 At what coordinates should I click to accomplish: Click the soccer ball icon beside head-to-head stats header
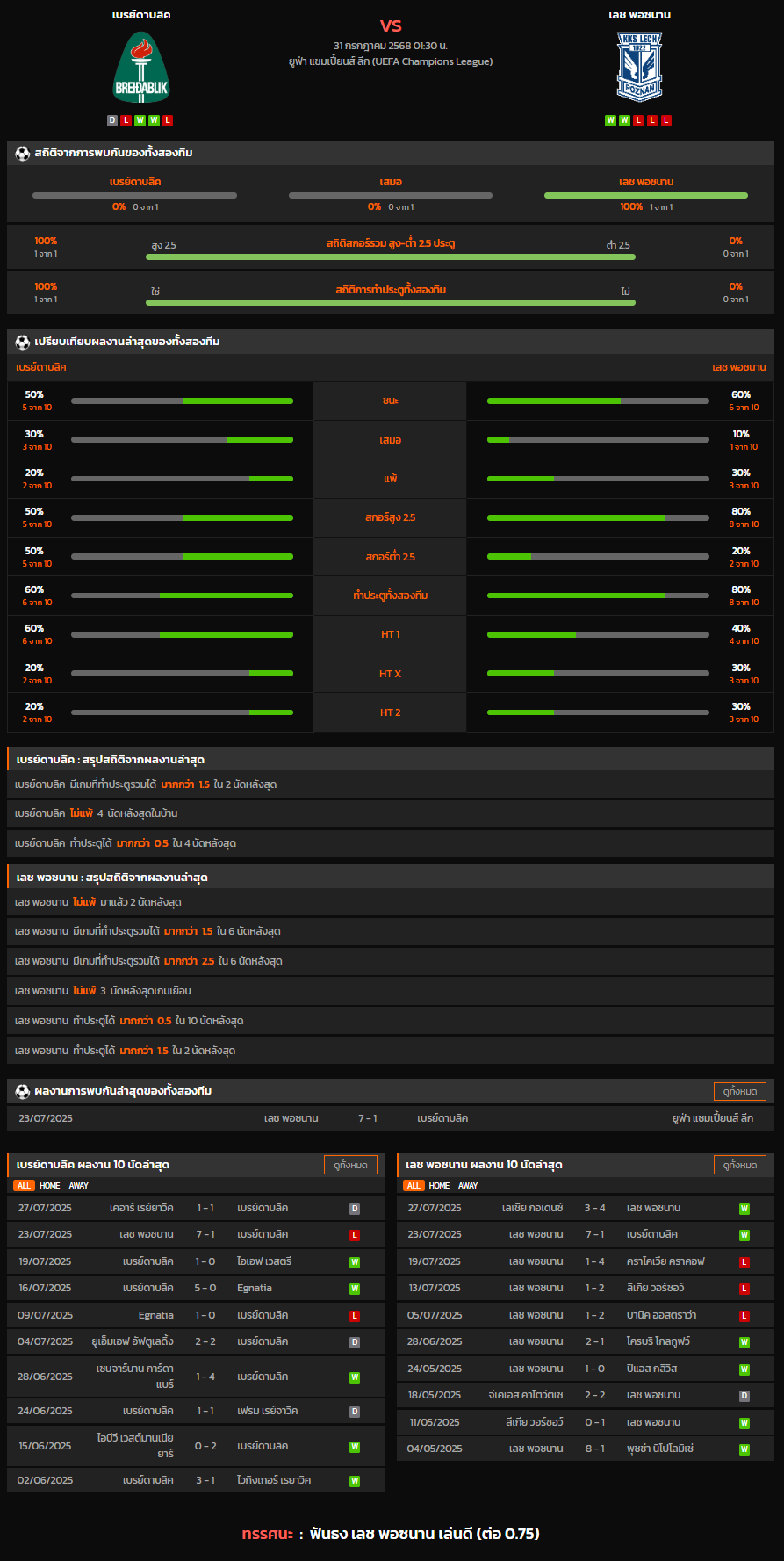tap(23, 153)
